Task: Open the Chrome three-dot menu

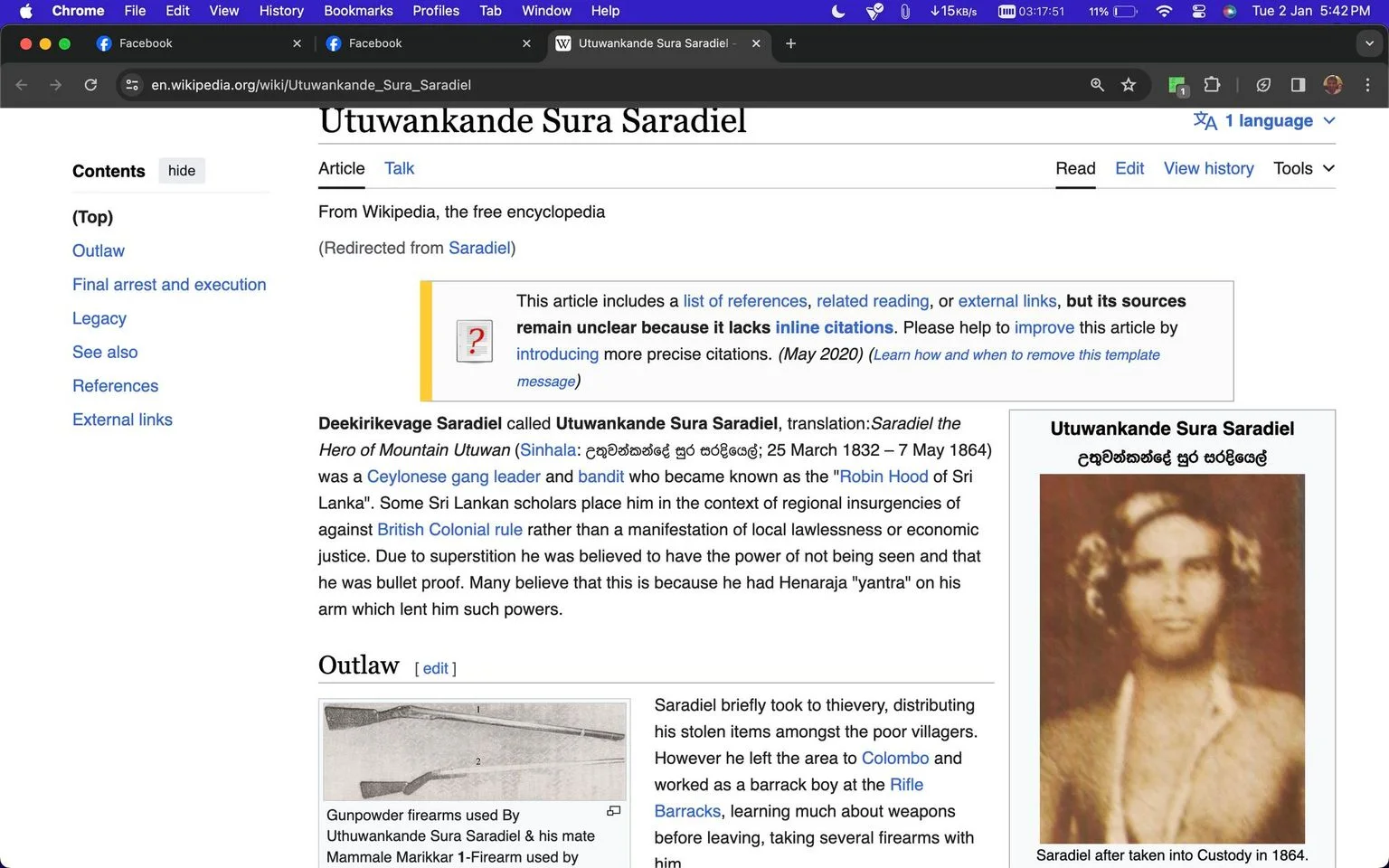Action: tap(1367, 85)
